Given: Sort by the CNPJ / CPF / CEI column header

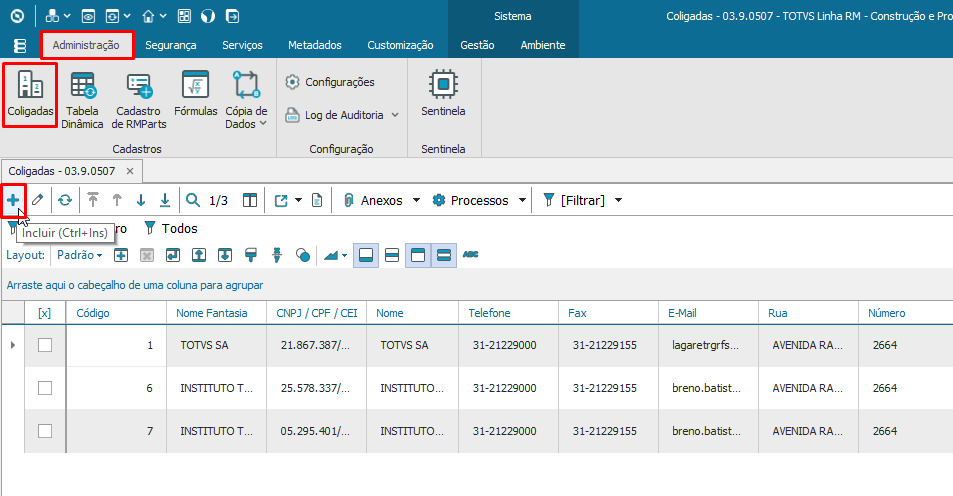Looking at the screenshot, I should pos(317,313).
